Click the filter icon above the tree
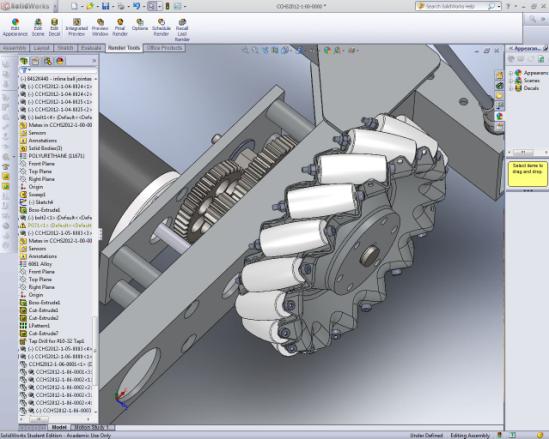 point(24,70)
